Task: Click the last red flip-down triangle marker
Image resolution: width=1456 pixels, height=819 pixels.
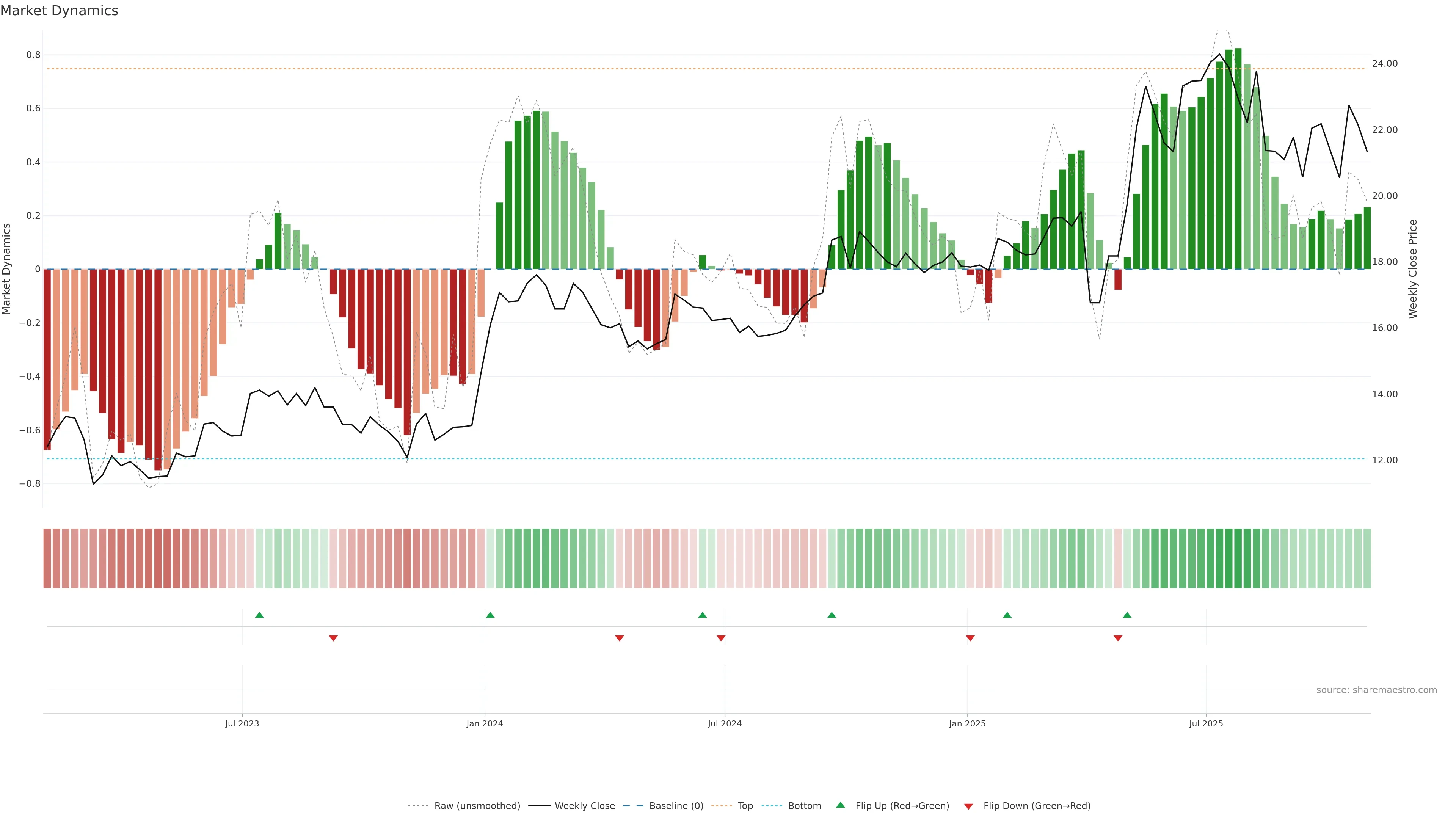Action: 1118,638
